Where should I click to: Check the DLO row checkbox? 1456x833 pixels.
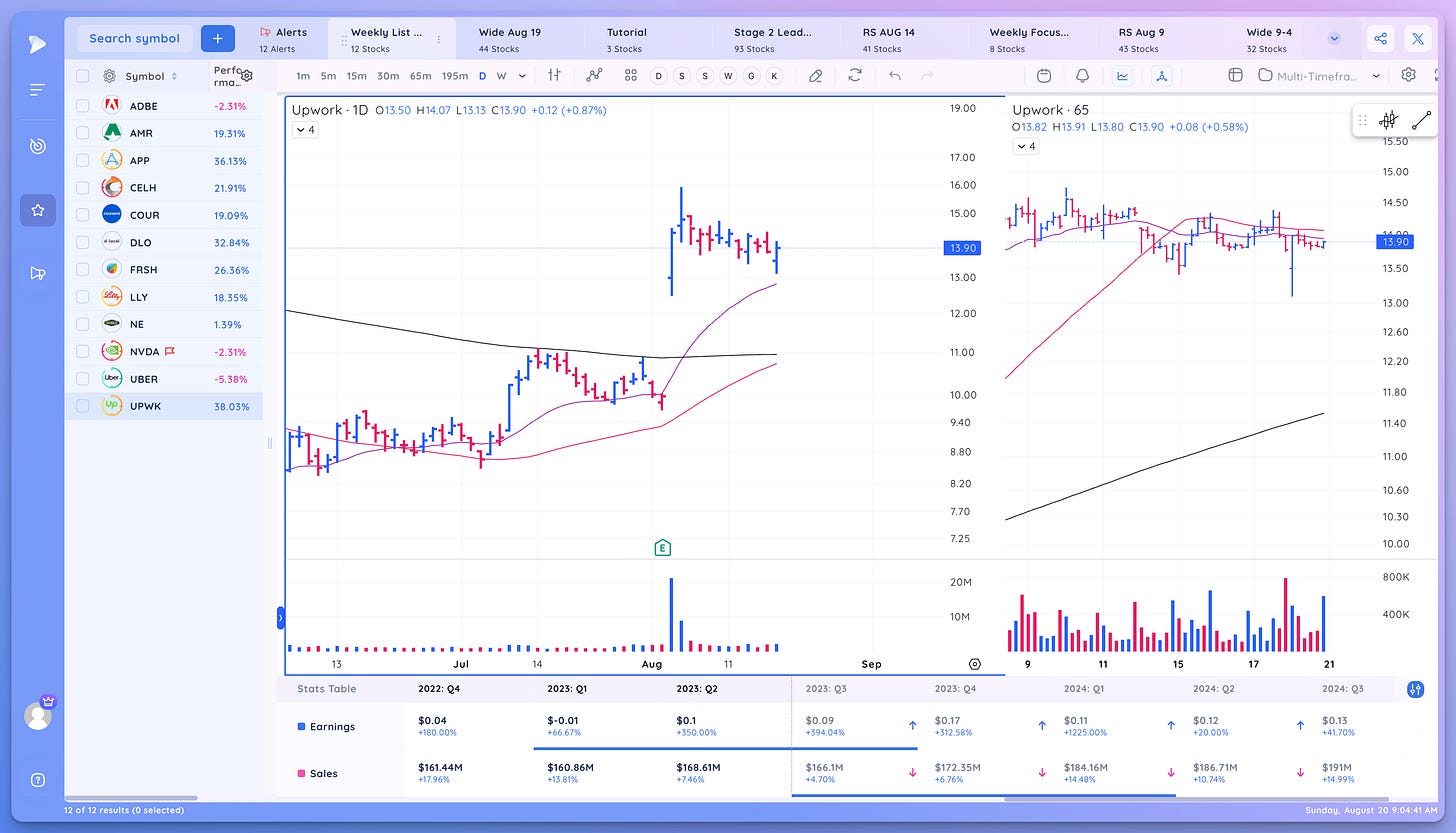[x=82, y=242]
